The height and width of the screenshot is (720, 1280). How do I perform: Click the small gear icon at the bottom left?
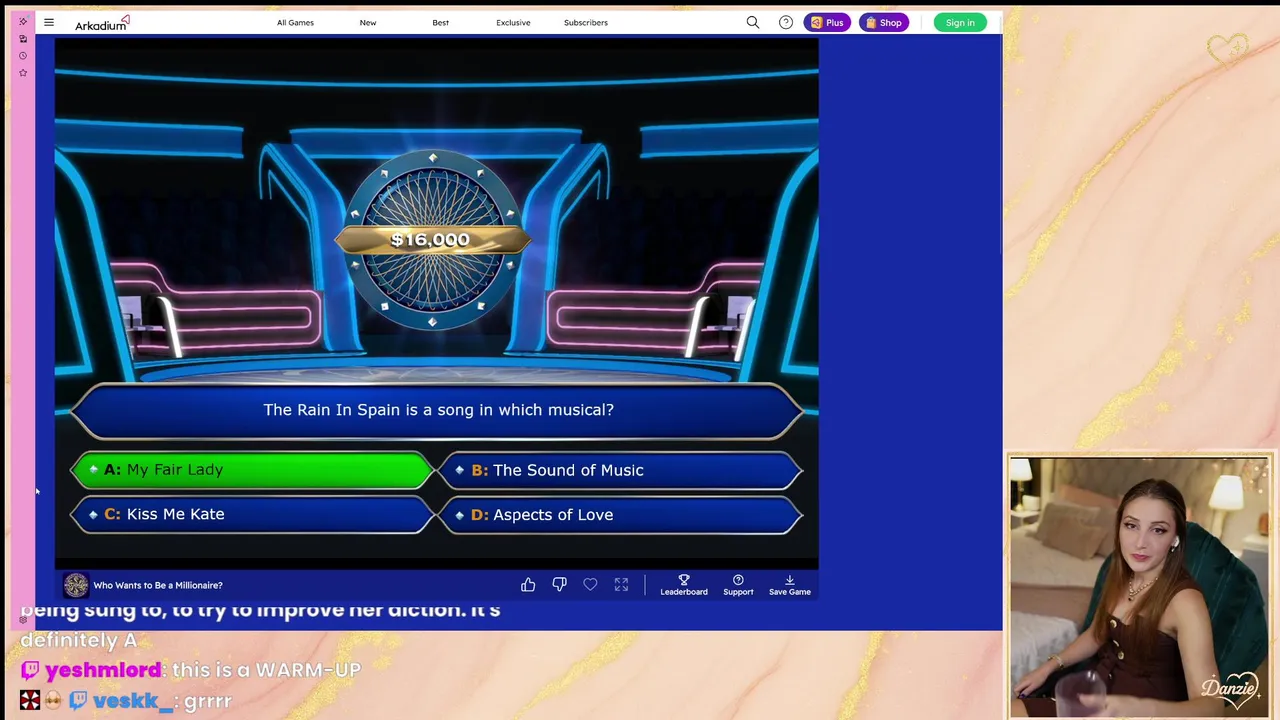click(23, 620)
